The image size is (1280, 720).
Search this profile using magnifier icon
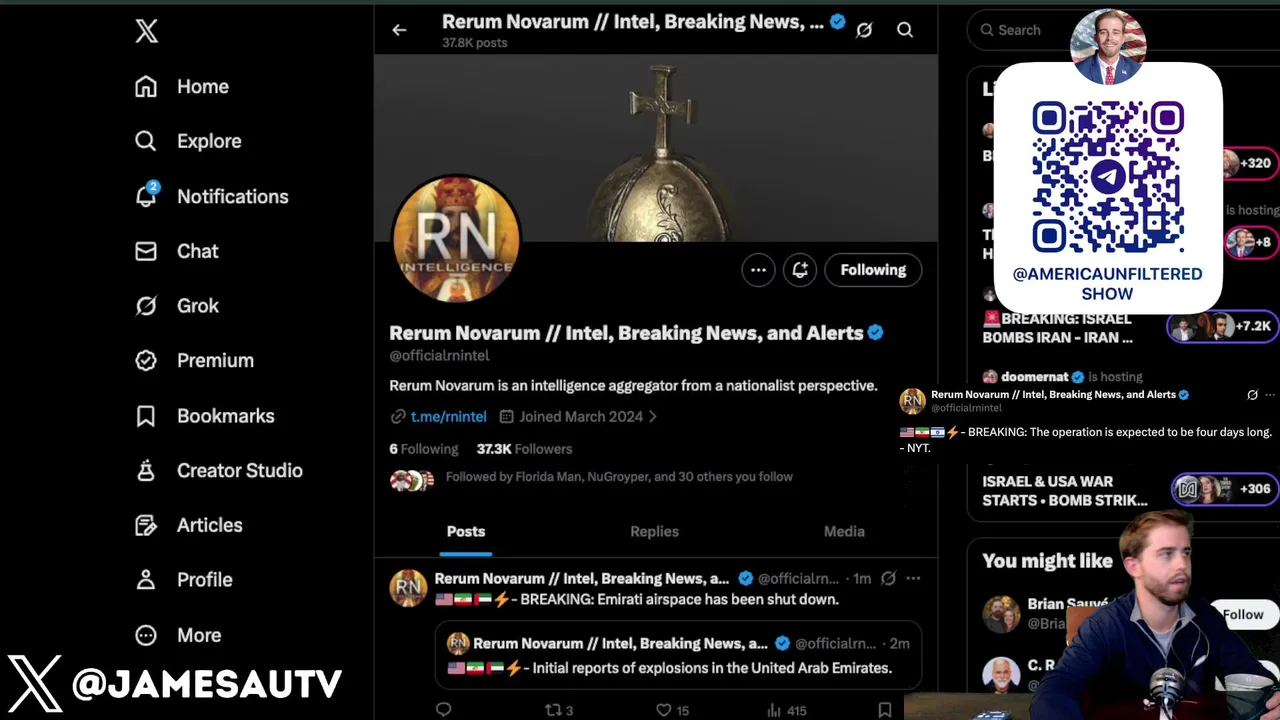pos(905,30)
